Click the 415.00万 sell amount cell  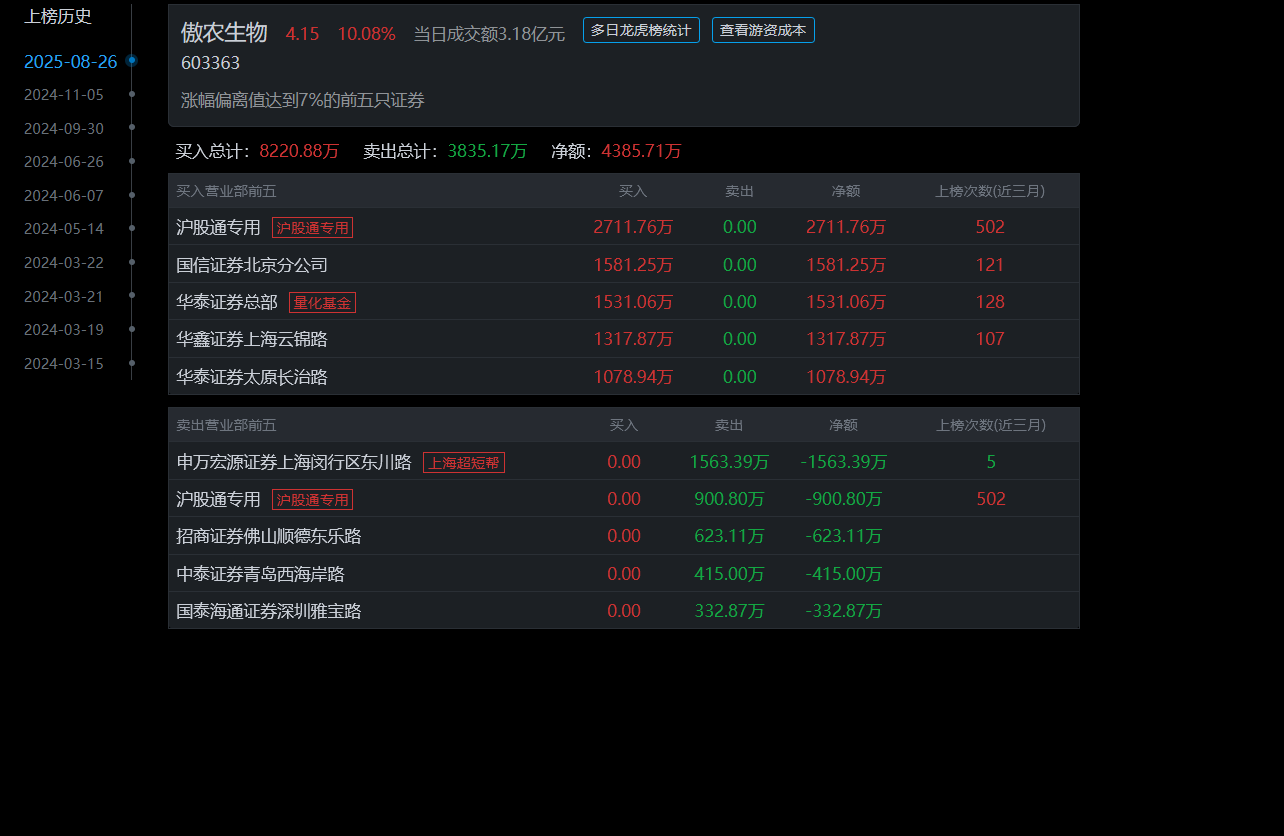[729, 574]
